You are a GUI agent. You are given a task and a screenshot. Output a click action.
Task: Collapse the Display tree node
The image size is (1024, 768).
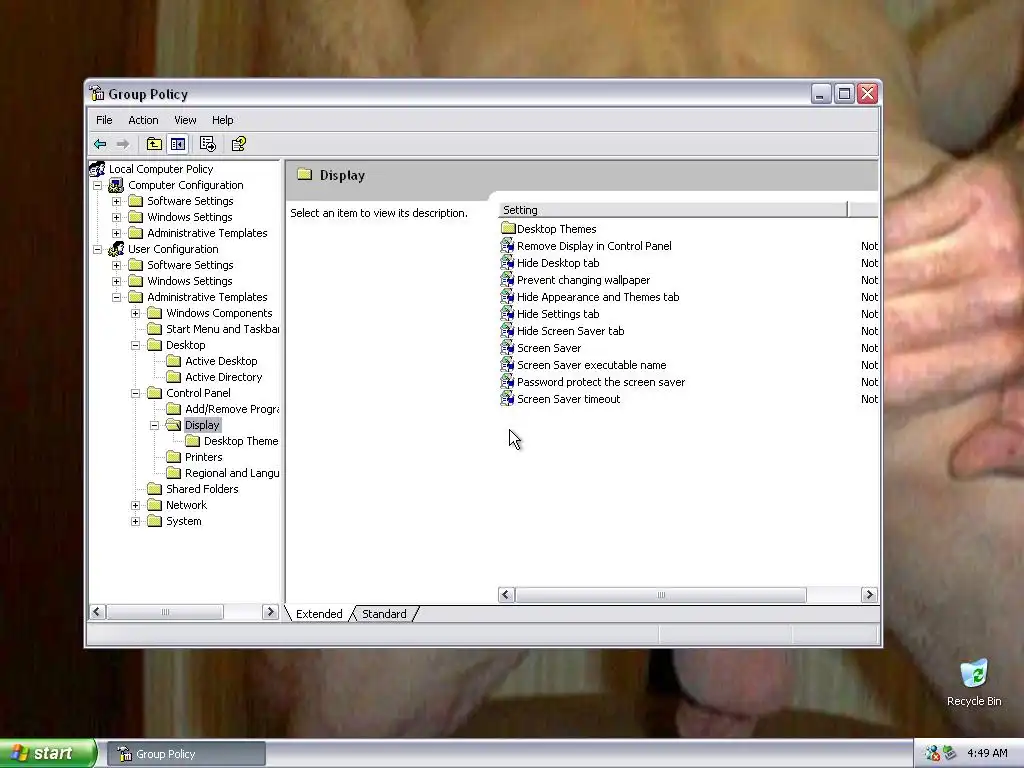click(x=155, y=426)
